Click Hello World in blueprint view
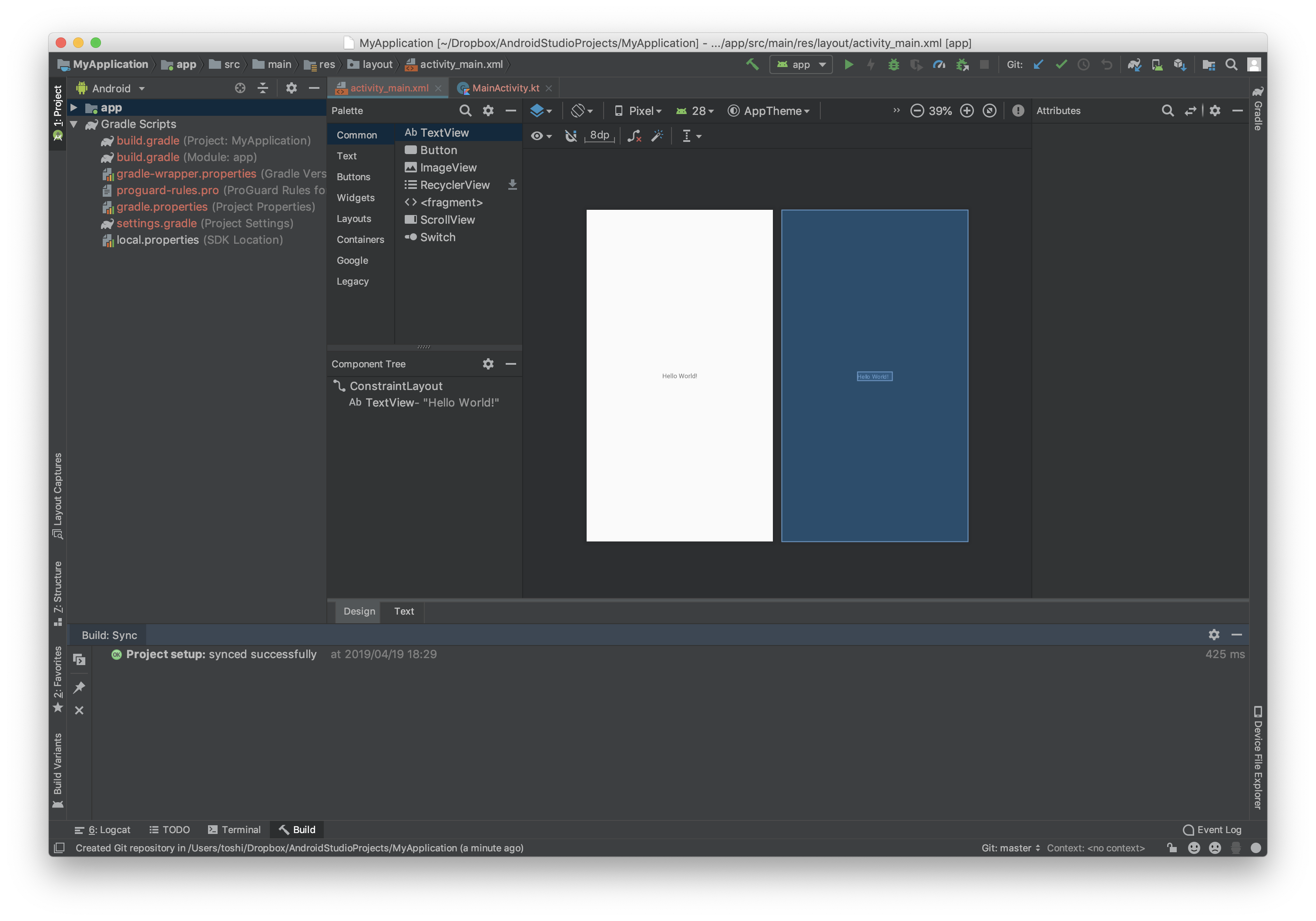The image size is (1316, 921). (x=874, y=376)
